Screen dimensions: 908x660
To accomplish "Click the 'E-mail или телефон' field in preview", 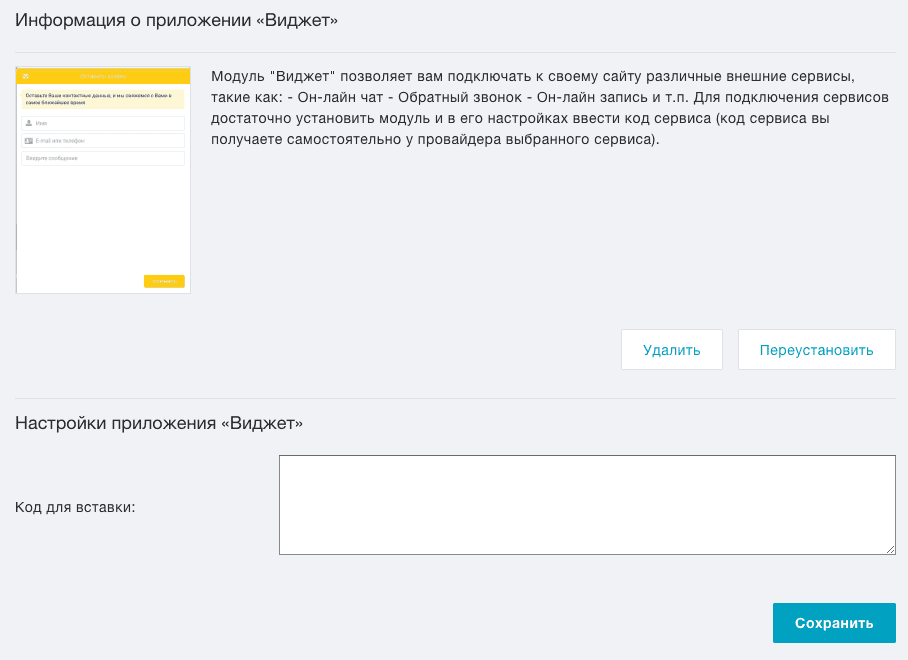I will tap(103, 141).
